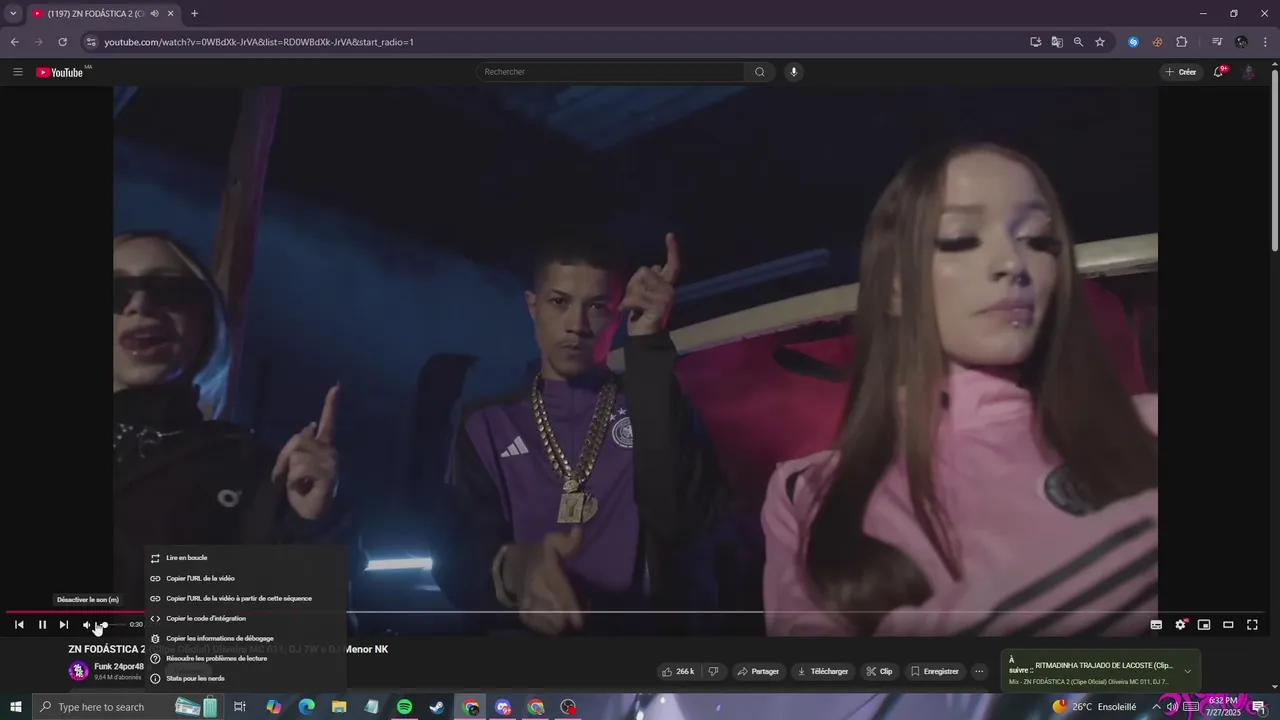
Task: Open the notifications bell
Action: (1219, 72)
